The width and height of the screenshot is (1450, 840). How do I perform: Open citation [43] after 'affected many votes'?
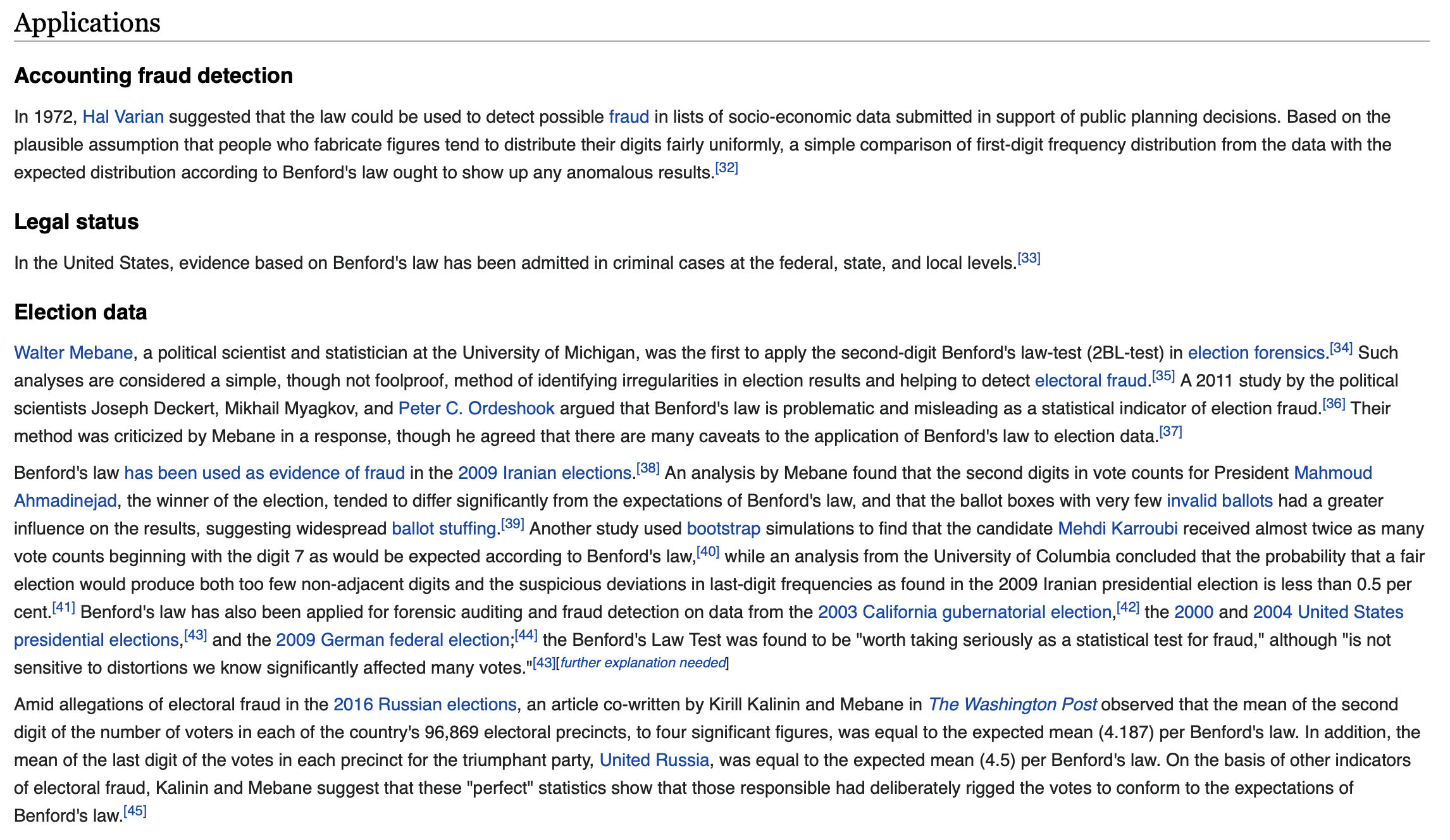544,663
